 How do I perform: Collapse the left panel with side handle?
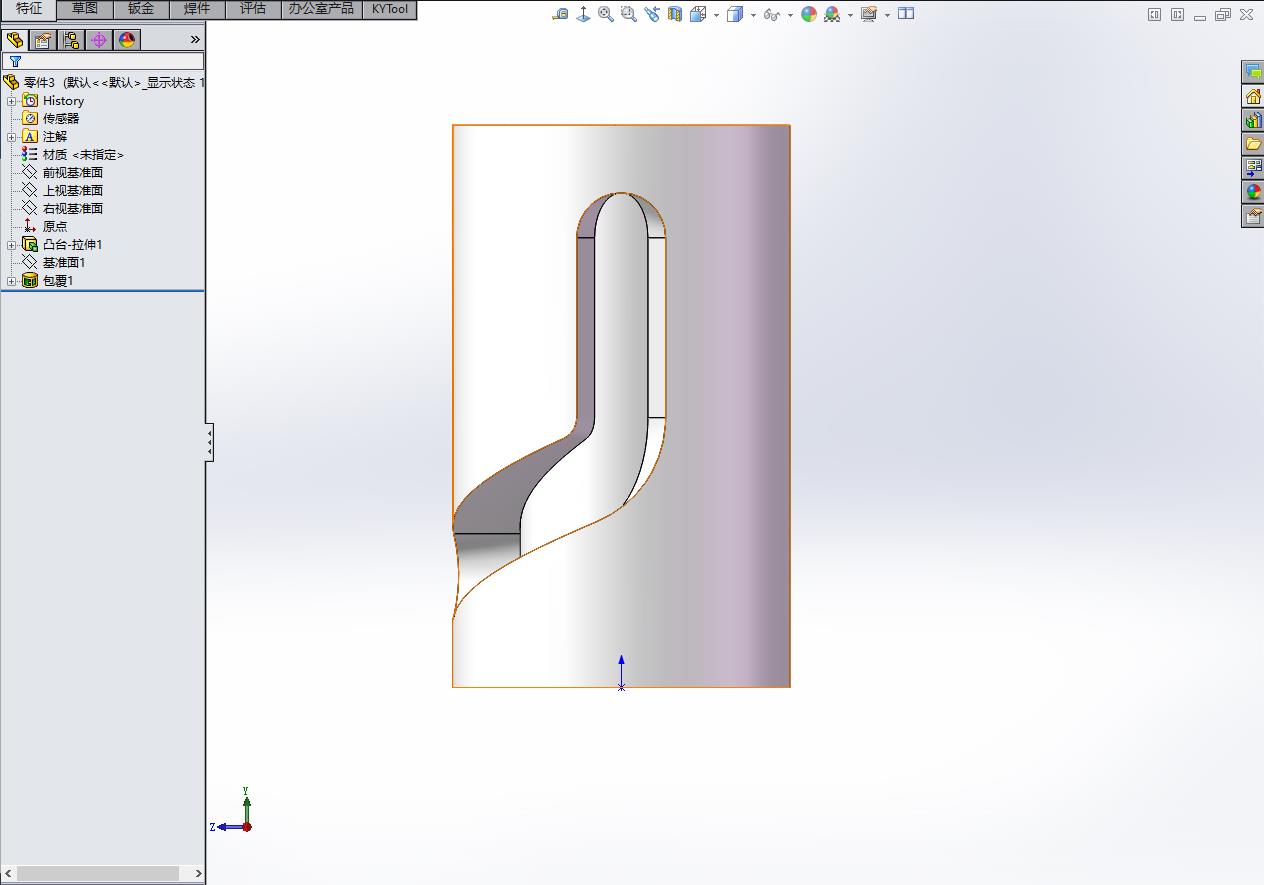[x=210, y=442]
